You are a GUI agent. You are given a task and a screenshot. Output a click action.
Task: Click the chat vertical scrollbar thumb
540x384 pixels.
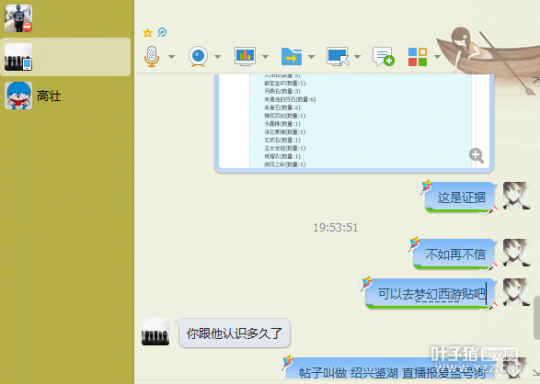(537, 318)
